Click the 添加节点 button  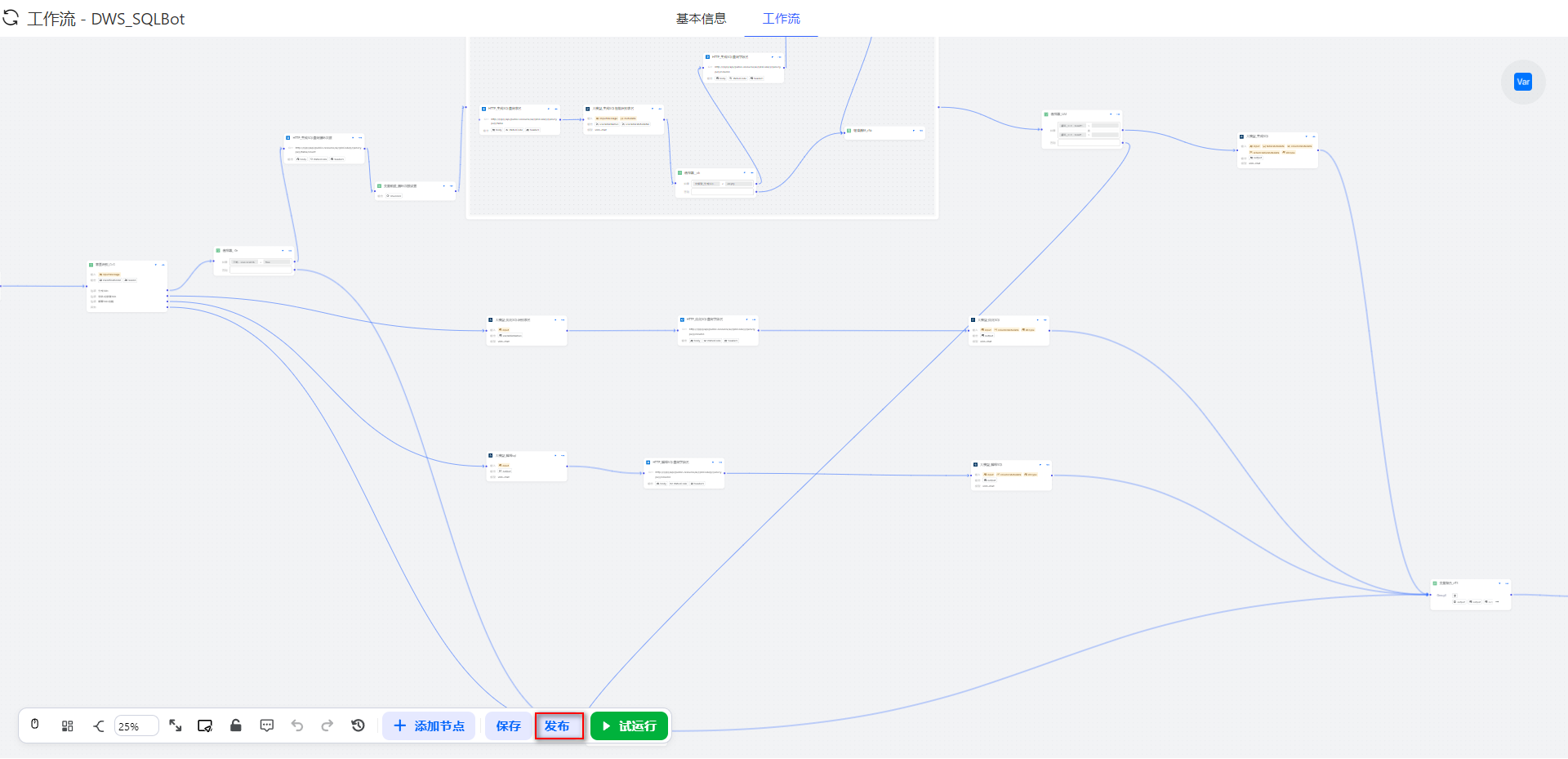(x=429, y=726)
